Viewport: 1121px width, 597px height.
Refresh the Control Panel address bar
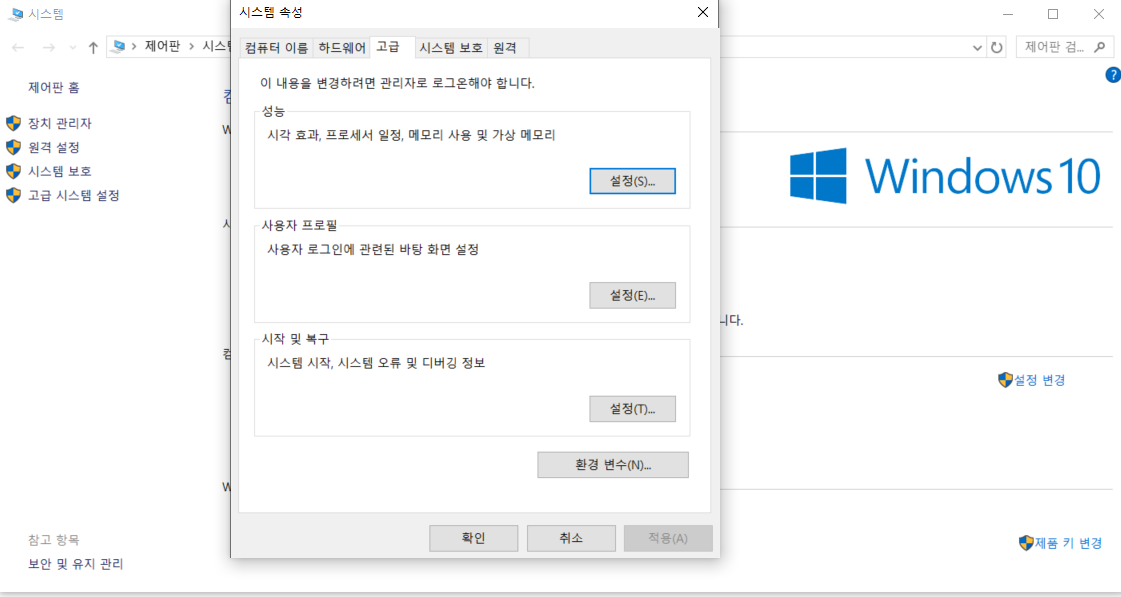click(x=997, y=48)
